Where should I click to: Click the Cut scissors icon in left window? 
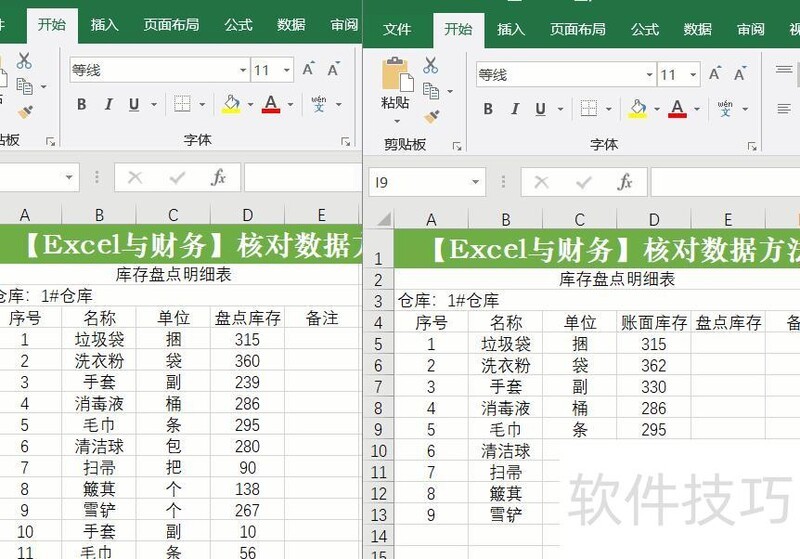(23, 61)
